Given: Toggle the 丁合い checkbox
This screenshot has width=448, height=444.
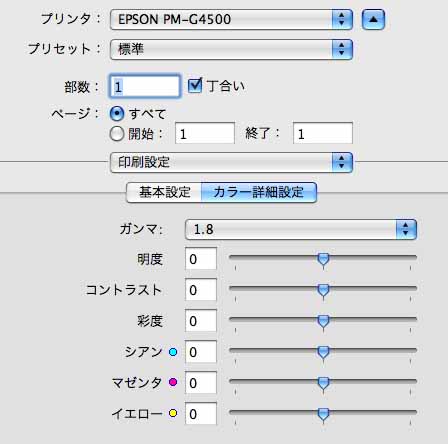Looking at the screenshot, I should coord(195,86).
